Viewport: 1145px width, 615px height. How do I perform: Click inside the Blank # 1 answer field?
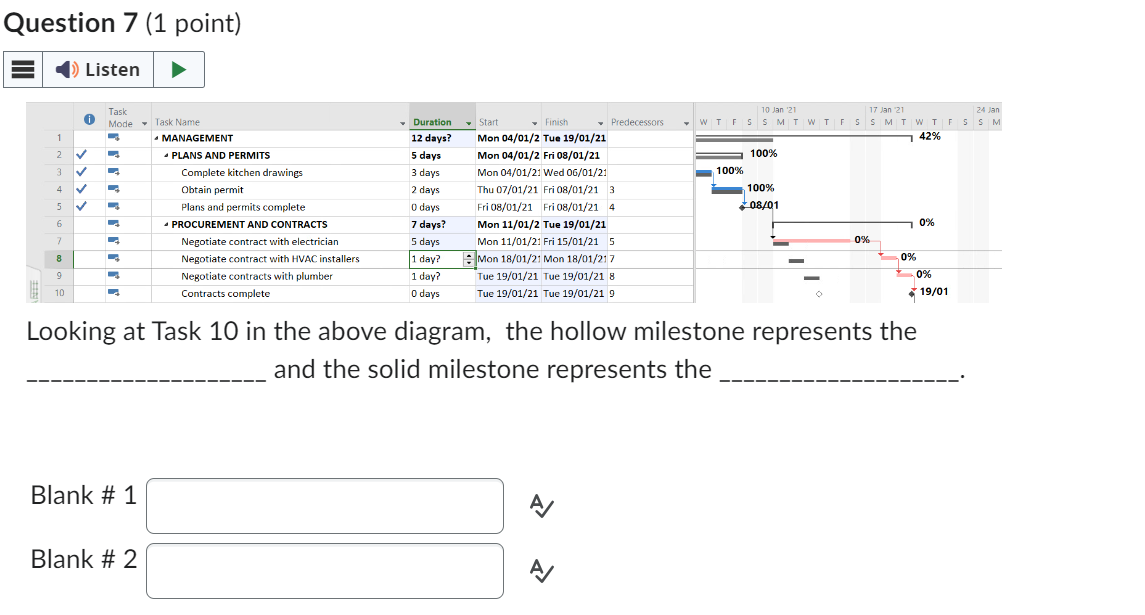point(325,505)
